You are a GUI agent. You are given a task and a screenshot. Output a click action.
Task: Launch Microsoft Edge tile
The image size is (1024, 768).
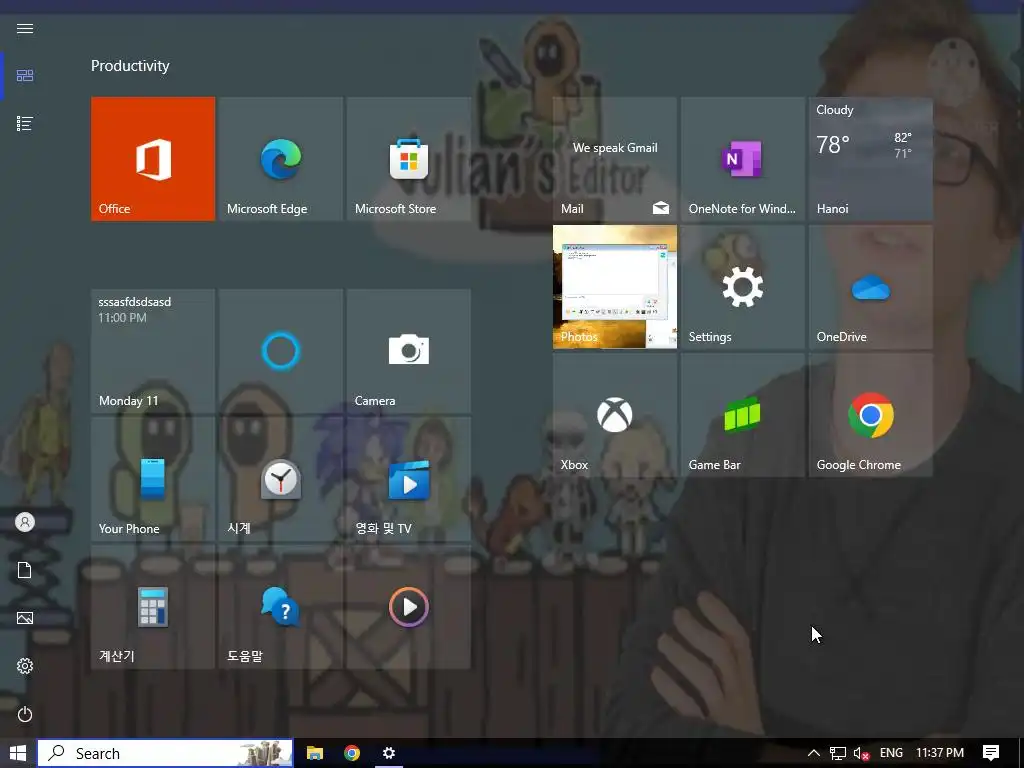pyautogui.click(x=281, y=159)
